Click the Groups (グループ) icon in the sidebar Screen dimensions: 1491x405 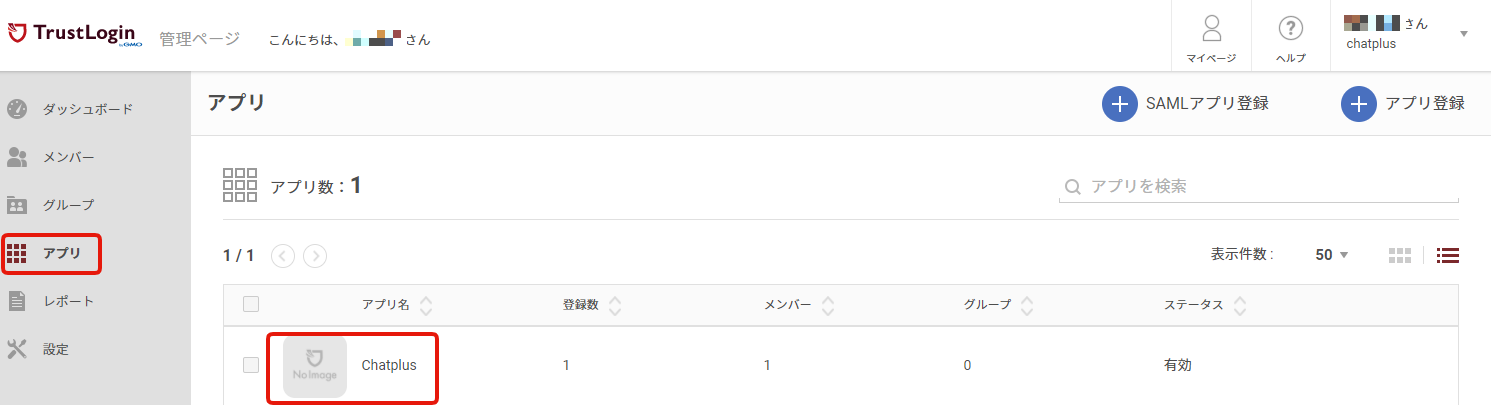[x=17, y=205]
